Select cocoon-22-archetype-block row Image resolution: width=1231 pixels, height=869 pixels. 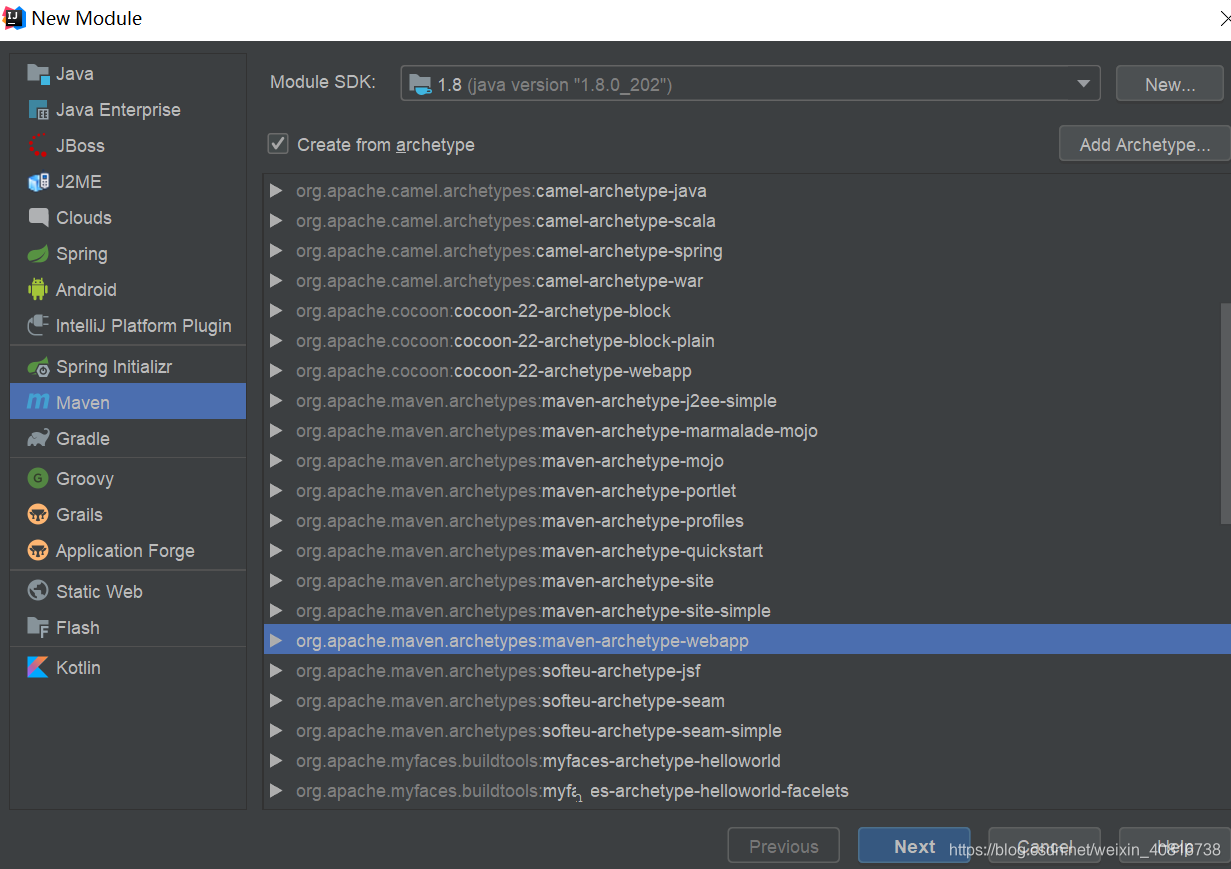(x=747, y=311)
